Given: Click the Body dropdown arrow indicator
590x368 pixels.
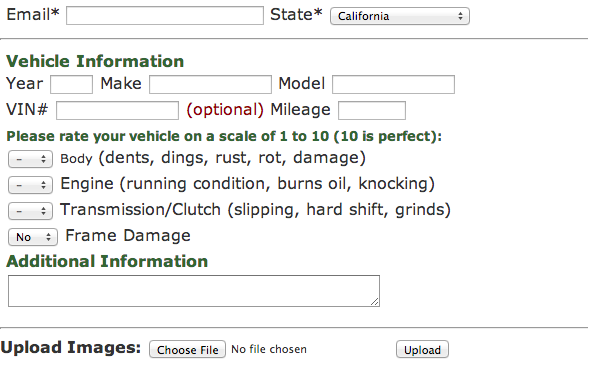Looking at the screenshot, I should tap(44, 159).
